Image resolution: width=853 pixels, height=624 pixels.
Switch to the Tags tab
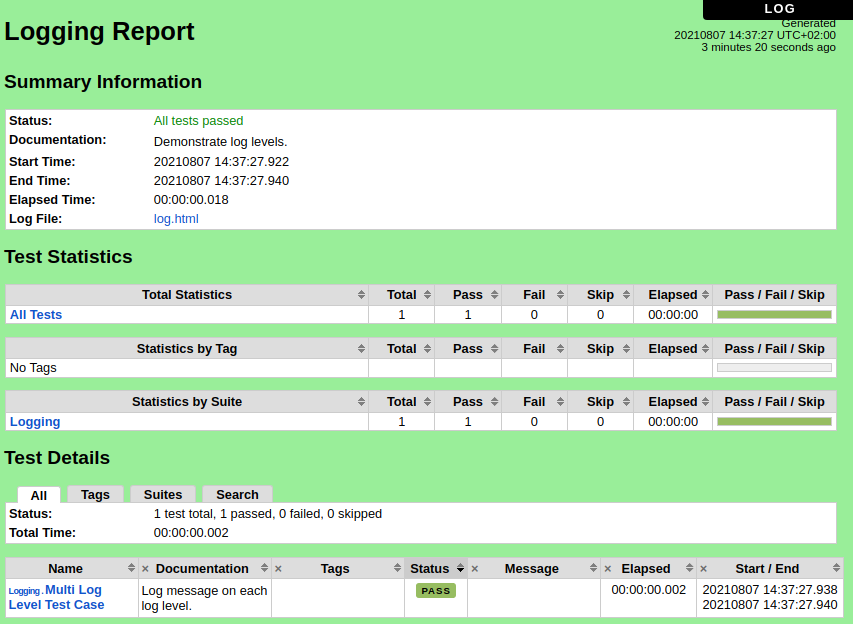[96, 495]
